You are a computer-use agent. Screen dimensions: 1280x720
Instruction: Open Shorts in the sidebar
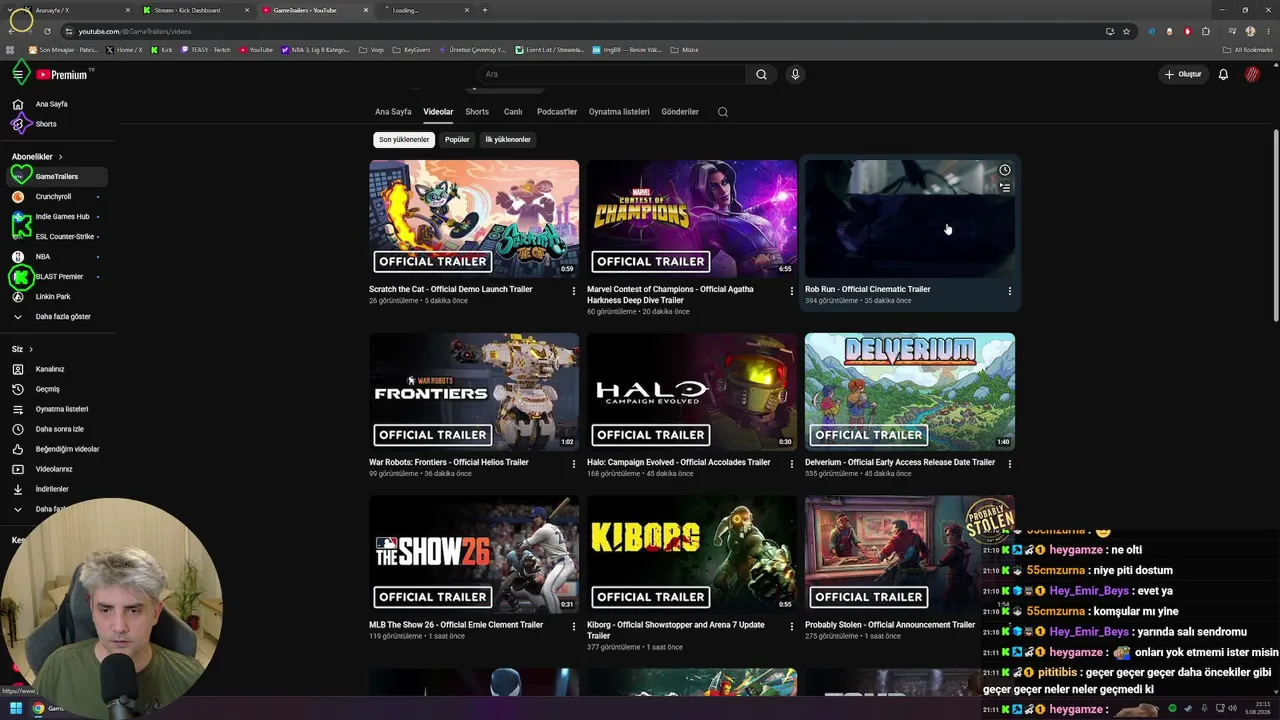pyautogui.click(x=55, y=124)
